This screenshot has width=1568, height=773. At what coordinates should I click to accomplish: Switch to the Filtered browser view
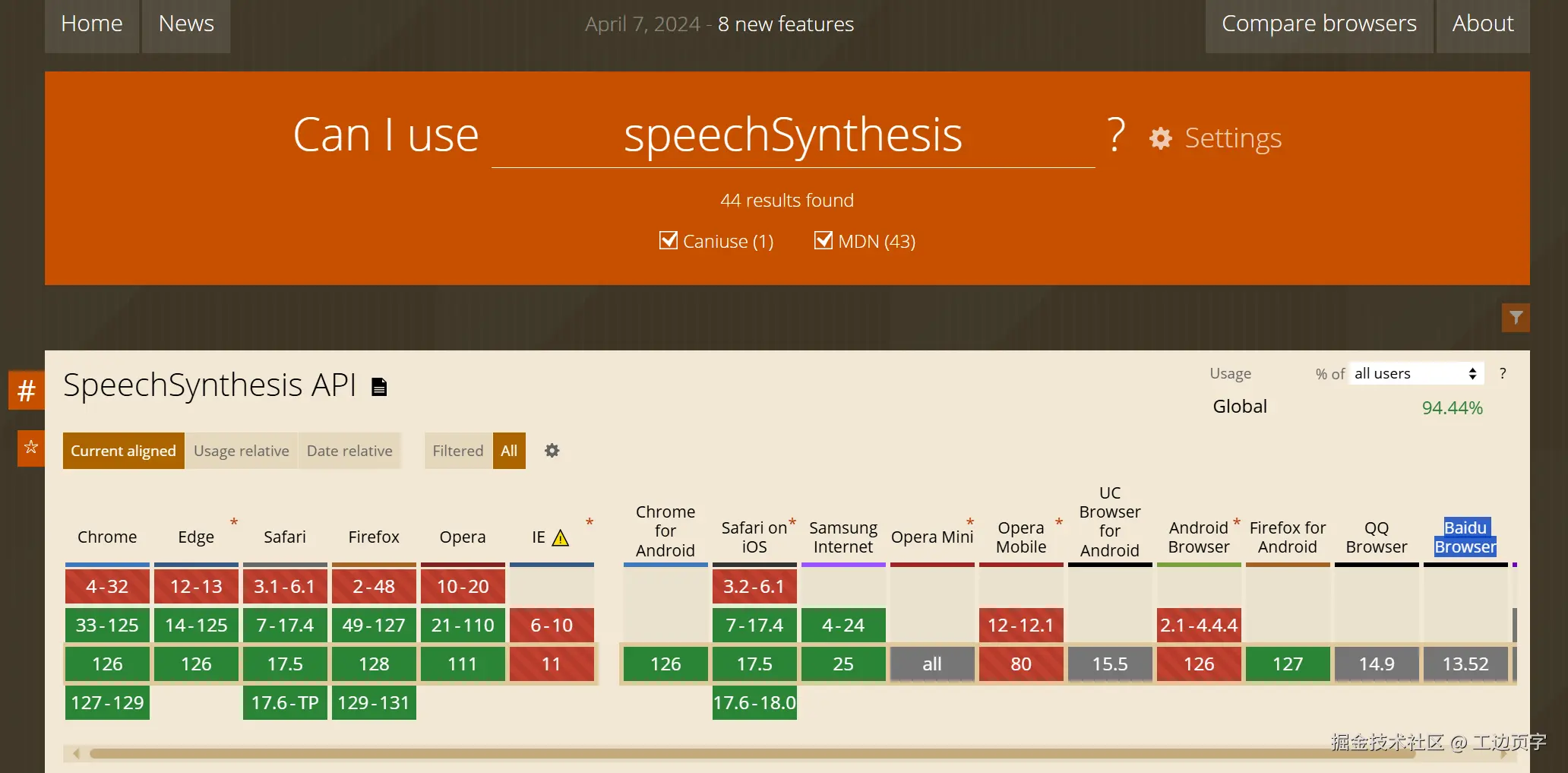(457, 451)
